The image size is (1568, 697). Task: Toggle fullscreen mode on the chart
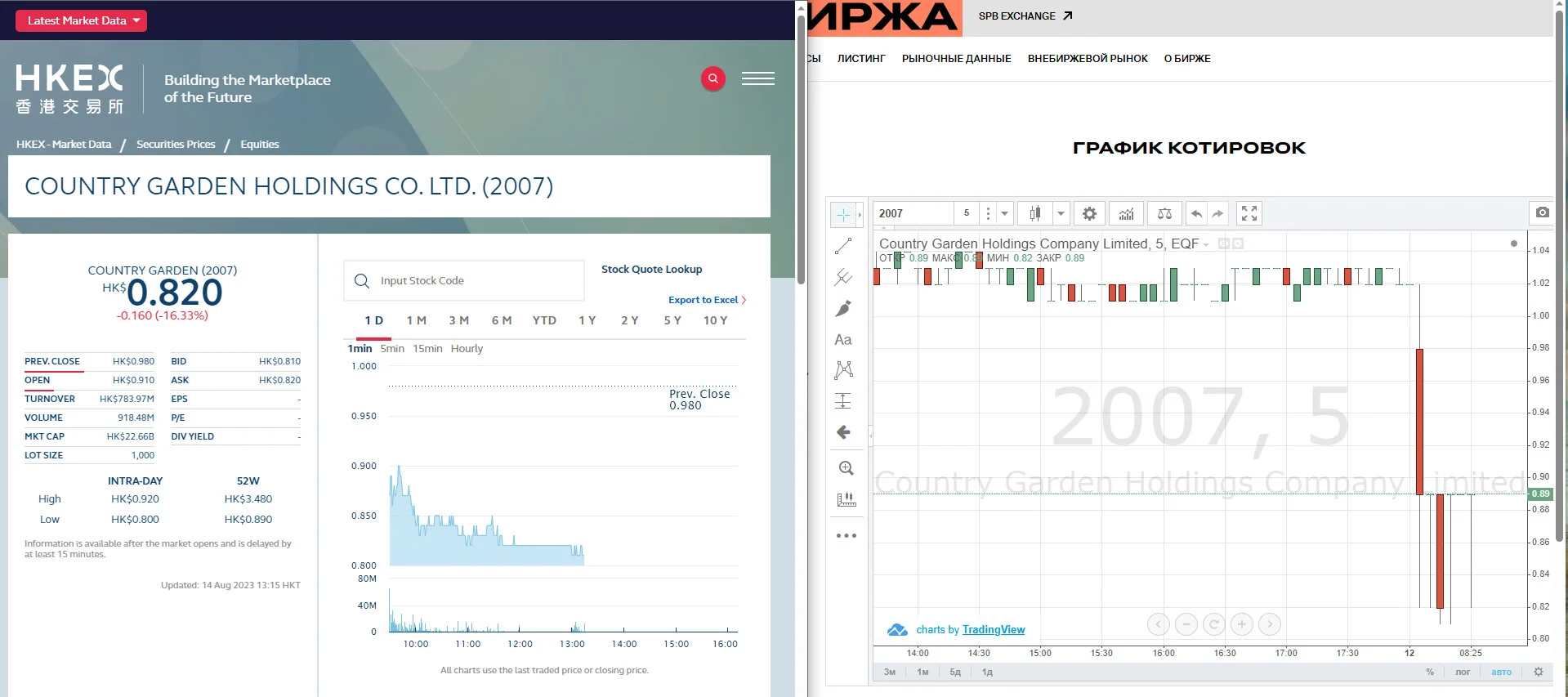click(1249, 213)
